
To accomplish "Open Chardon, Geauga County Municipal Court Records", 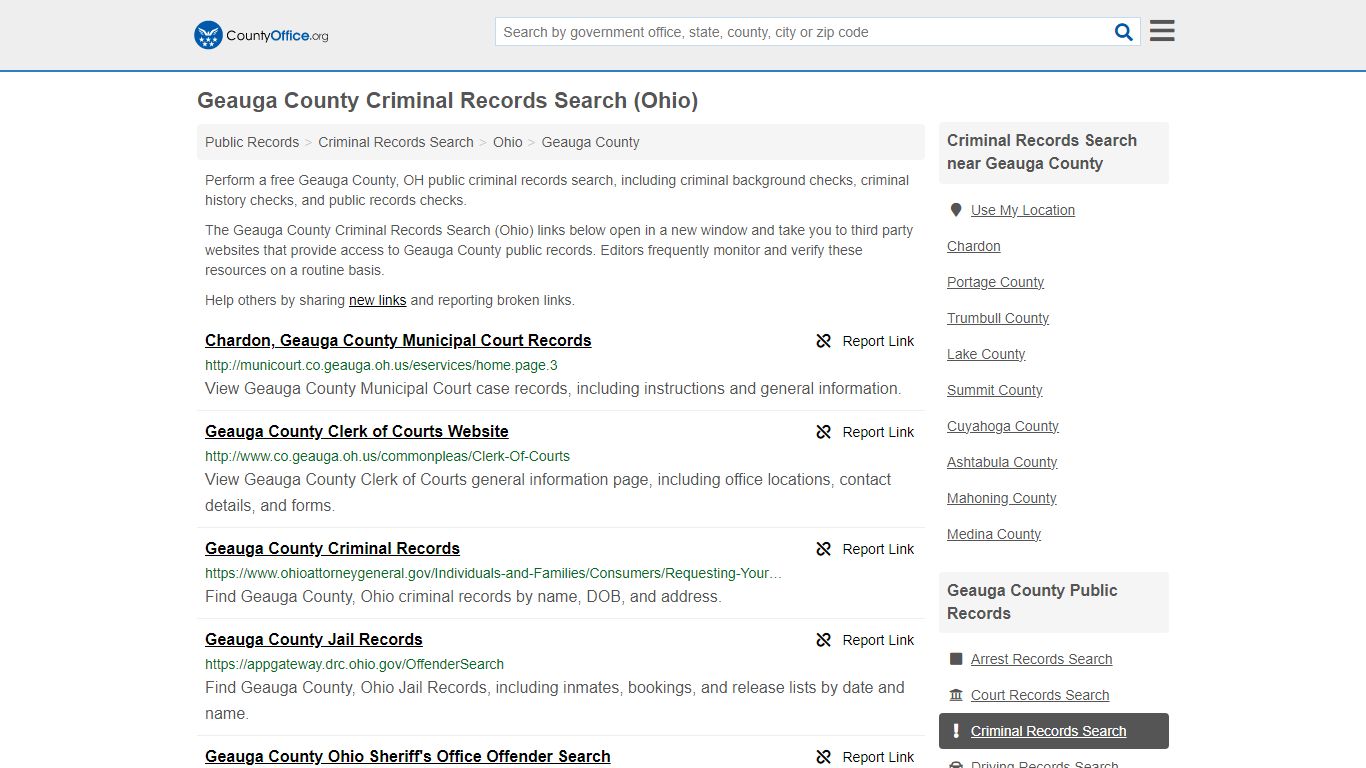I will pyautogui.click(x=398, y=340).
